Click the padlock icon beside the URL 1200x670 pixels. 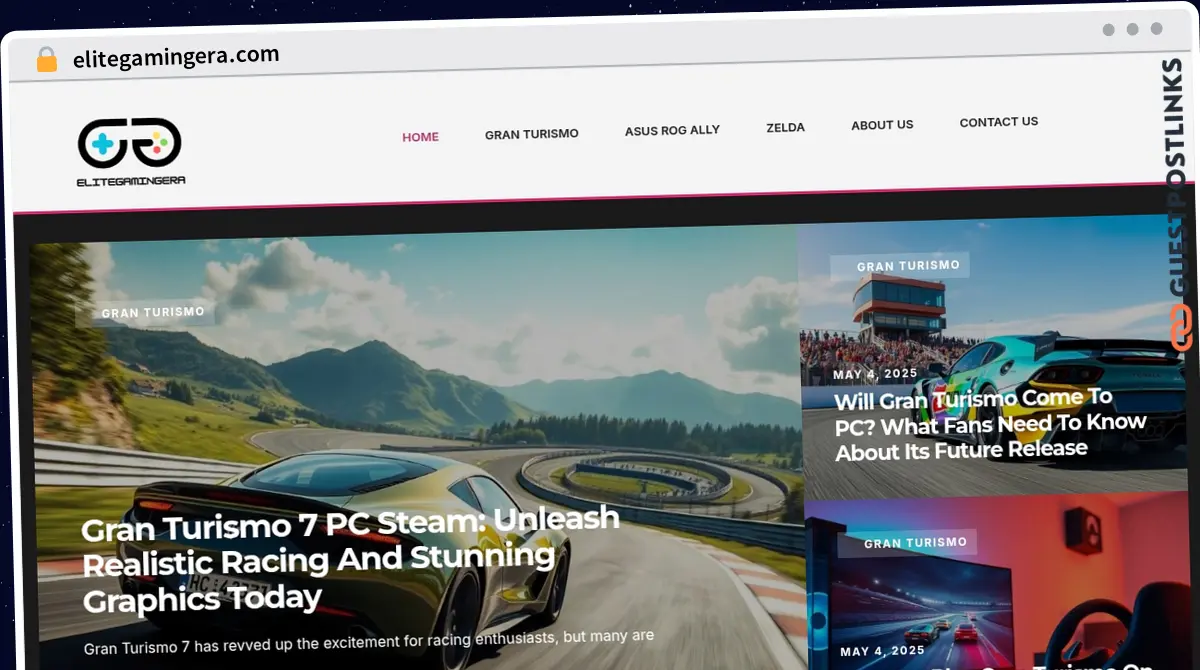[x=46, y=60]
